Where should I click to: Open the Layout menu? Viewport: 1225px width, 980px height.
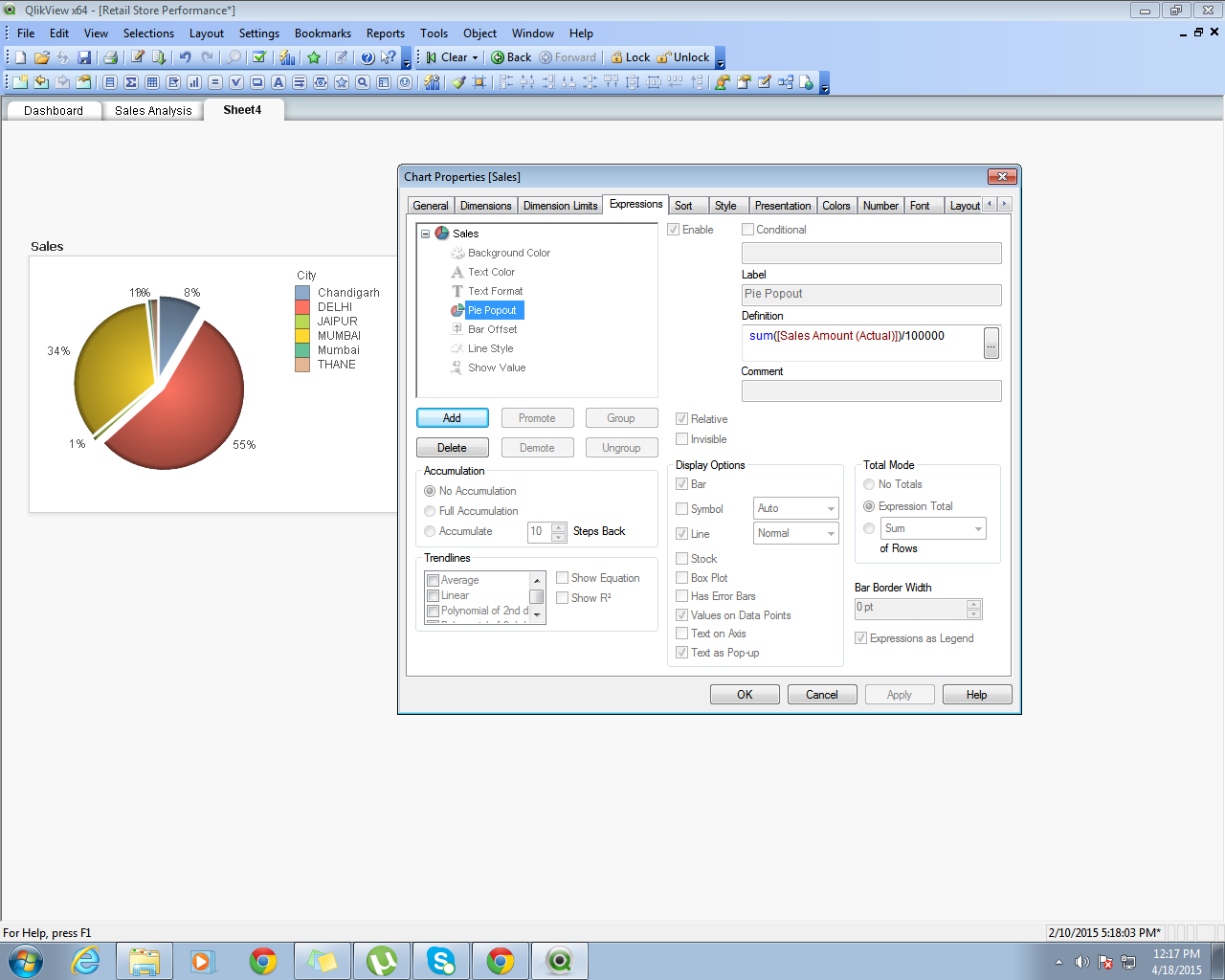click(x=207, y=33)
